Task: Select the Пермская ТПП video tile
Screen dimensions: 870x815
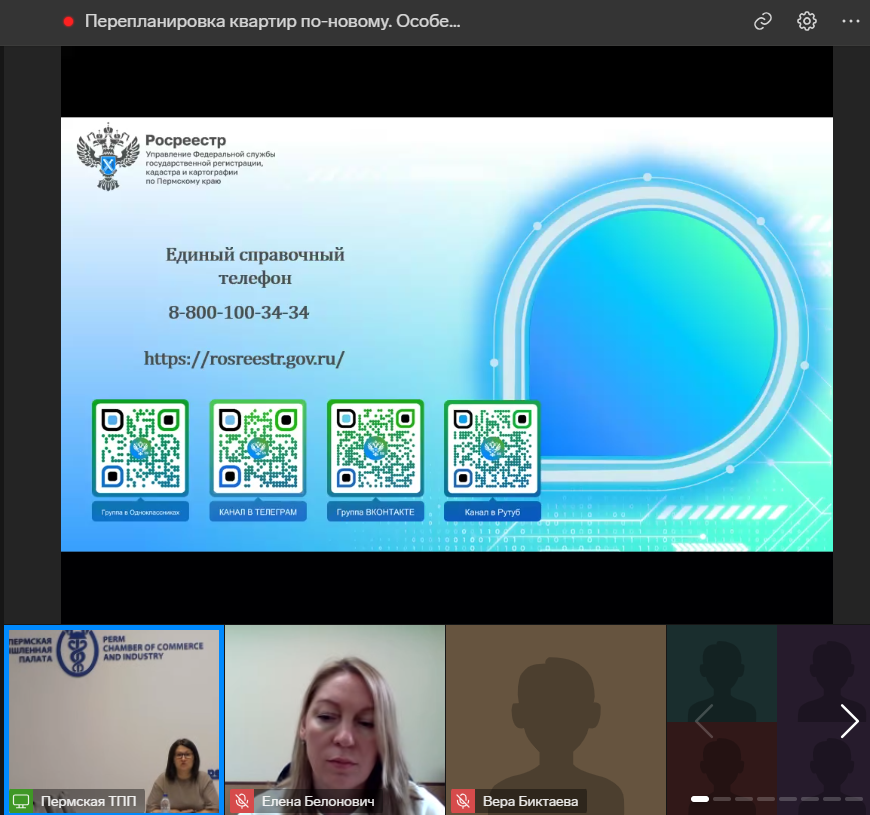Action: tap(114, 720)
